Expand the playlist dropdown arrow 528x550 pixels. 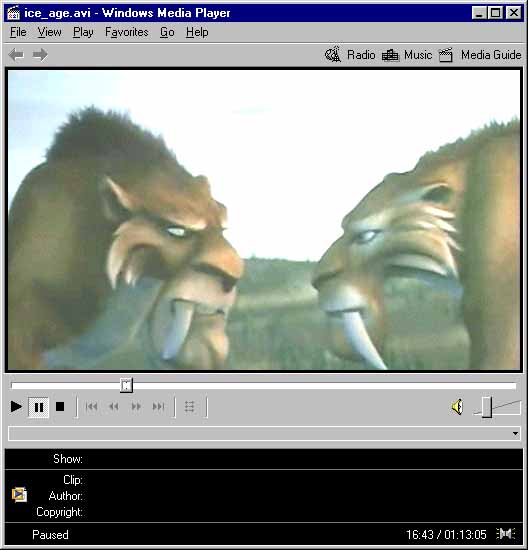tap(515, 434)
